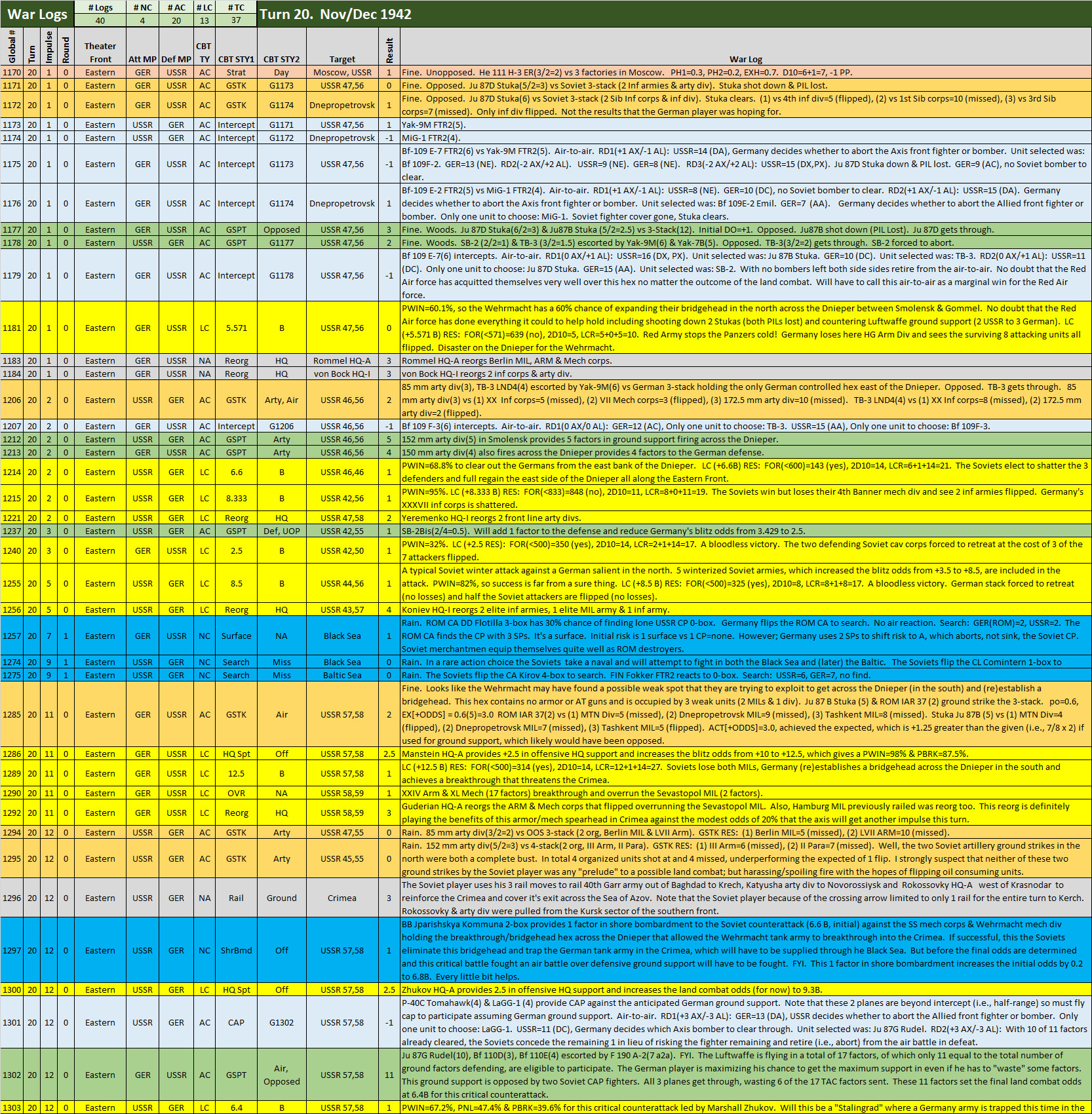Image resolution: width=1092 pixels, height=1114 pixels.
Task: Click the "ShrBmd" combat style cell
Action: (x=236, y=950)
